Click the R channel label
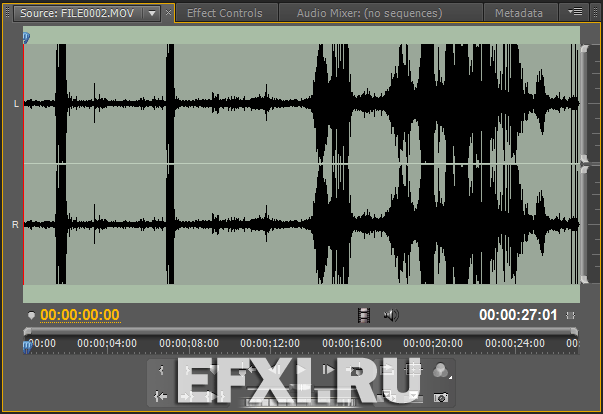The width and height of the screenshot is (603, 414). [15, 224]
